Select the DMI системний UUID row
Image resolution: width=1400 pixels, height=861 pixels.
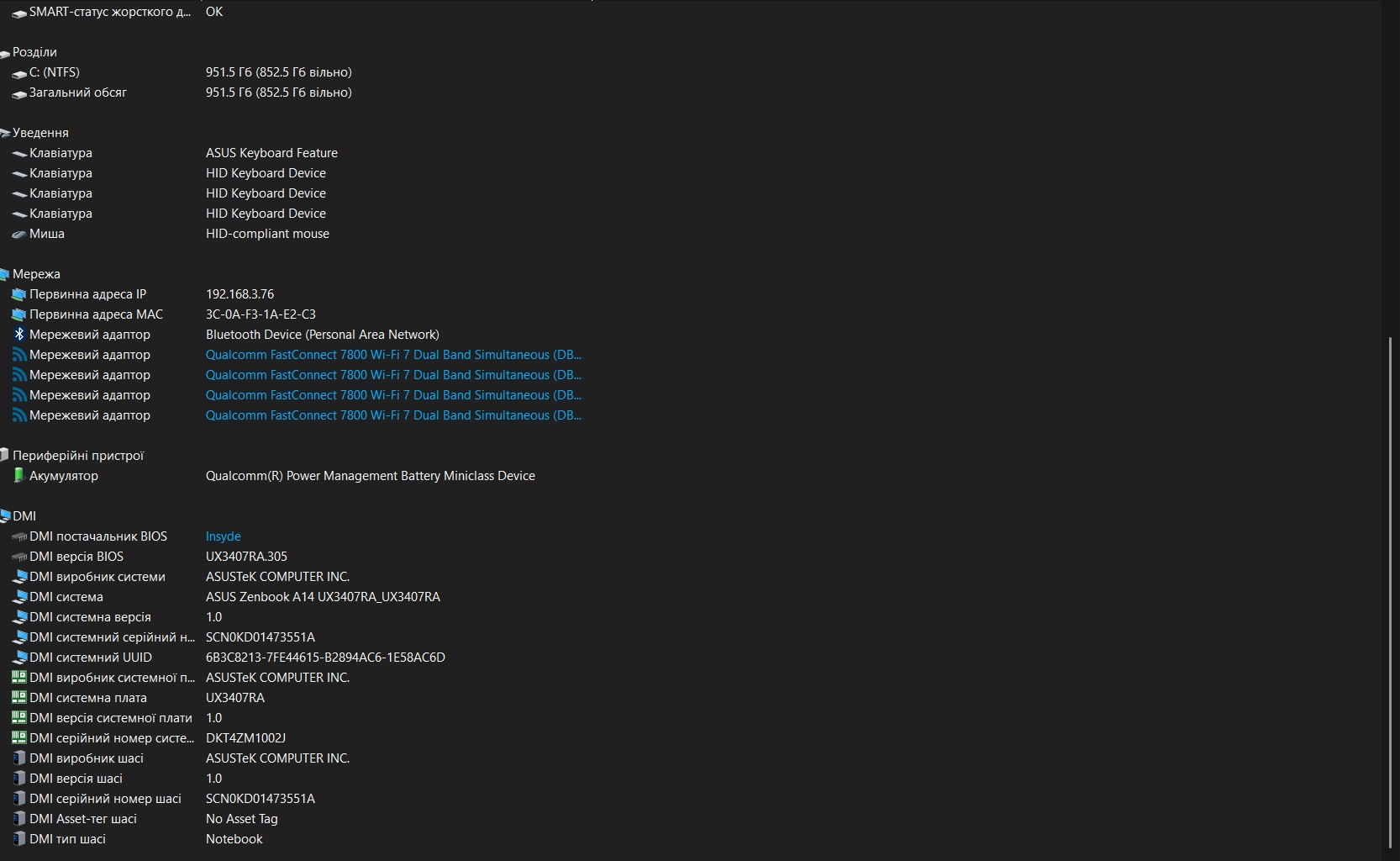click(x=91, y=658)
